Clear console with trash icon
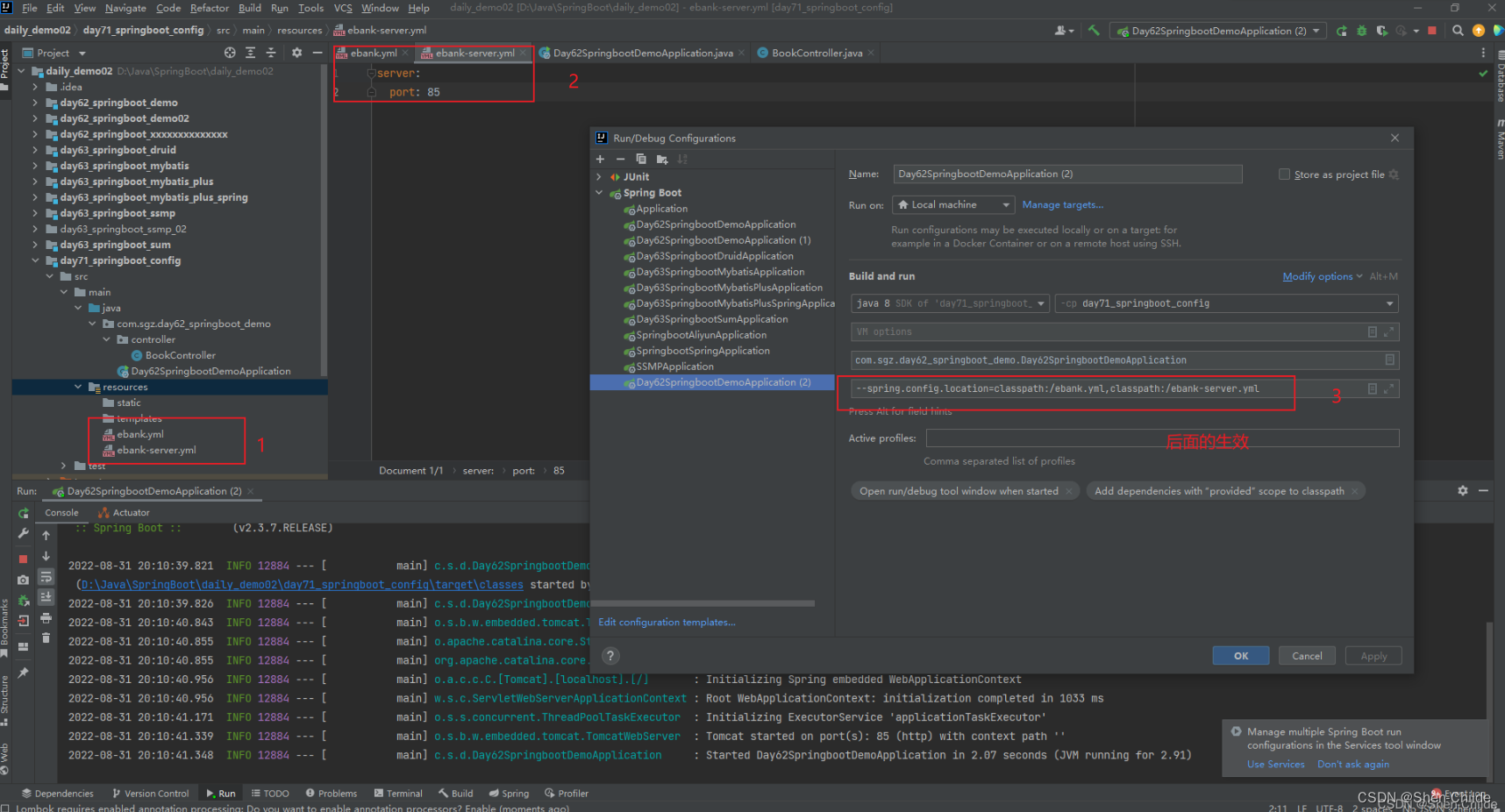 tap(46, 638)
